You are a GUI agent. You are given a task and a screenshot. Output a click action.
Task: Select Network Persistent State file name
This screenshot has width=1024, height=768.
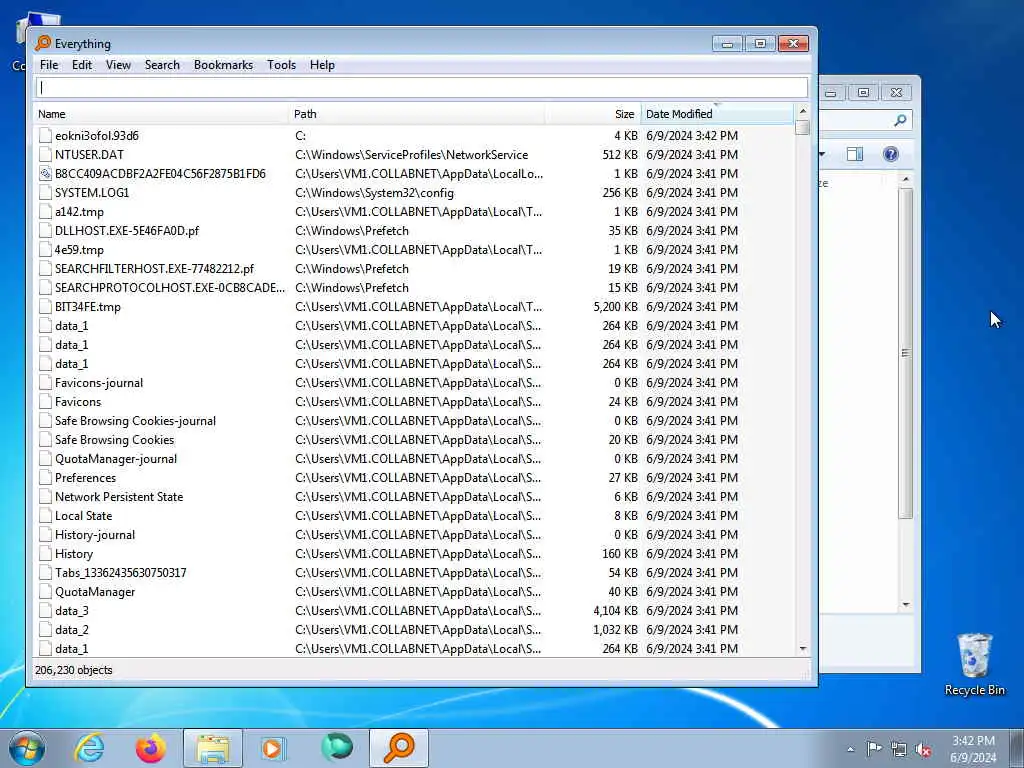(119, 496)
